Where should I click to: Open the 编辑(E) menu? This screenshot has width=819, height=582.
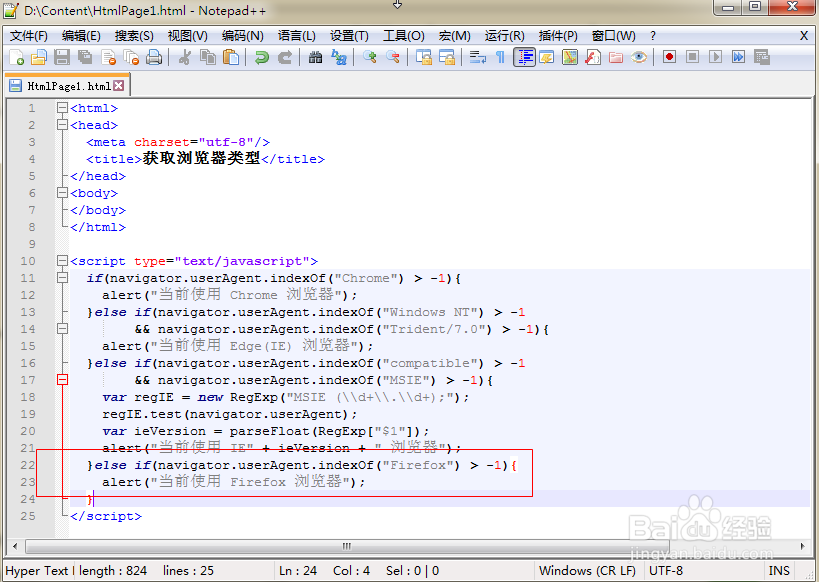coord(81,36)
